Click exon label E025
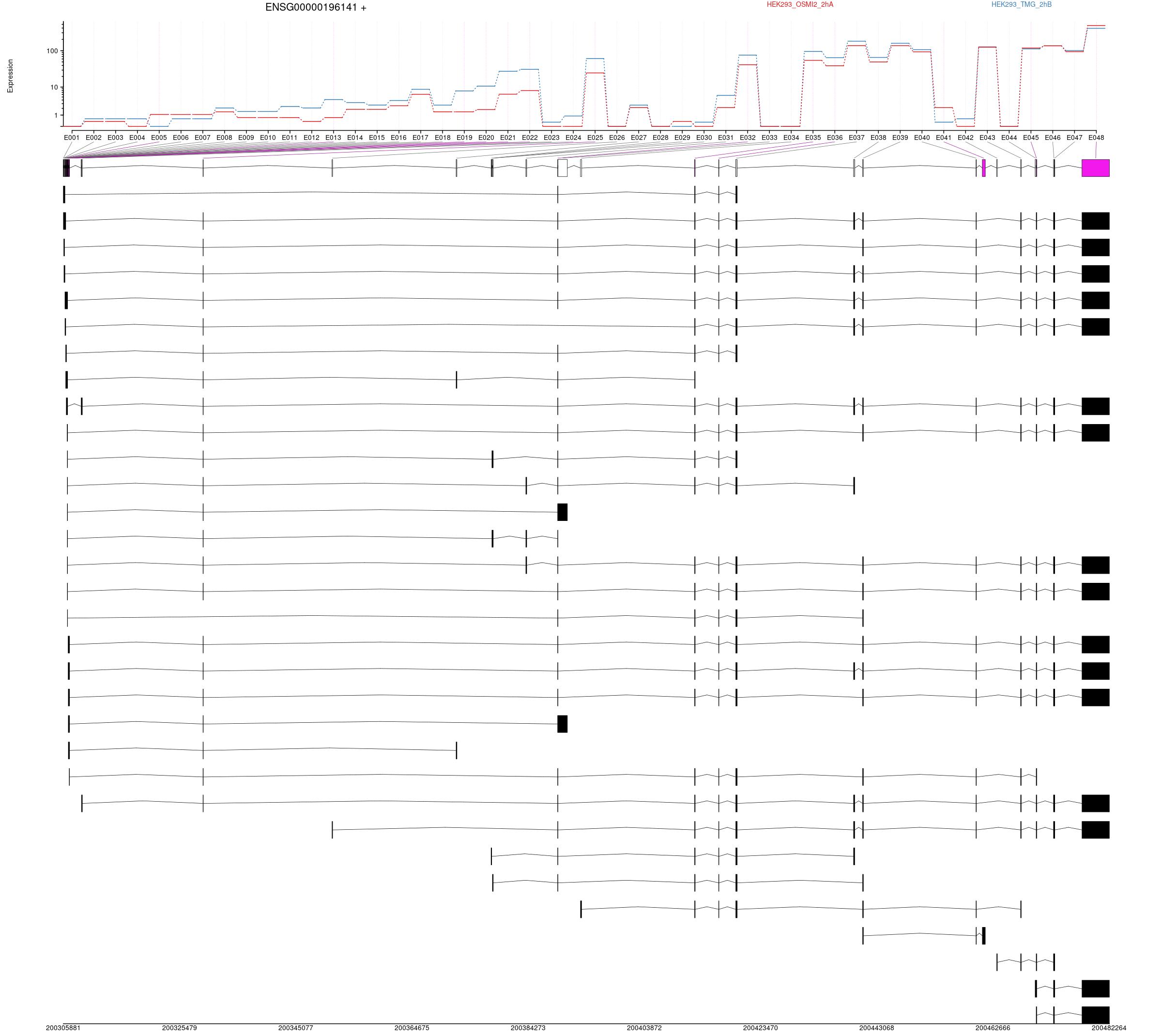Viewport: 1162px width, 1036px height. click(x=595, y=138)
